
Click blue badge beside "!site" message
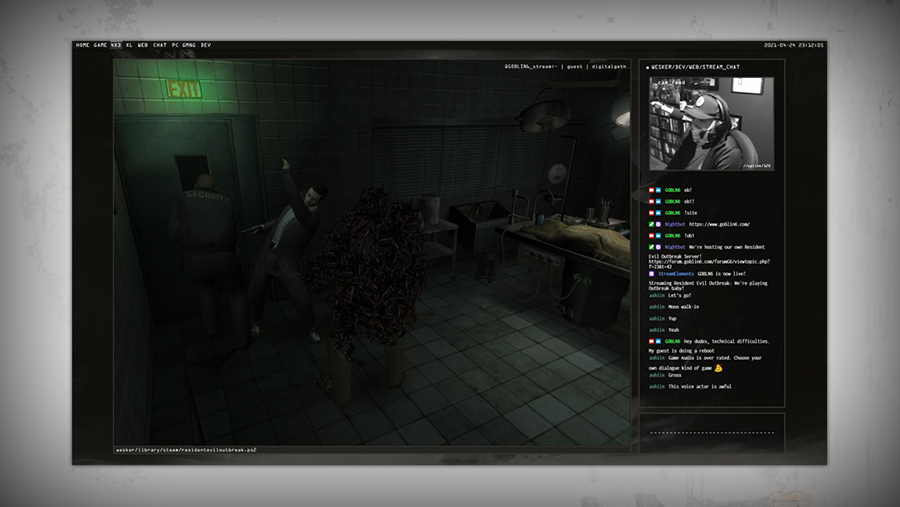pyautogui.click(x=658, y=213)
